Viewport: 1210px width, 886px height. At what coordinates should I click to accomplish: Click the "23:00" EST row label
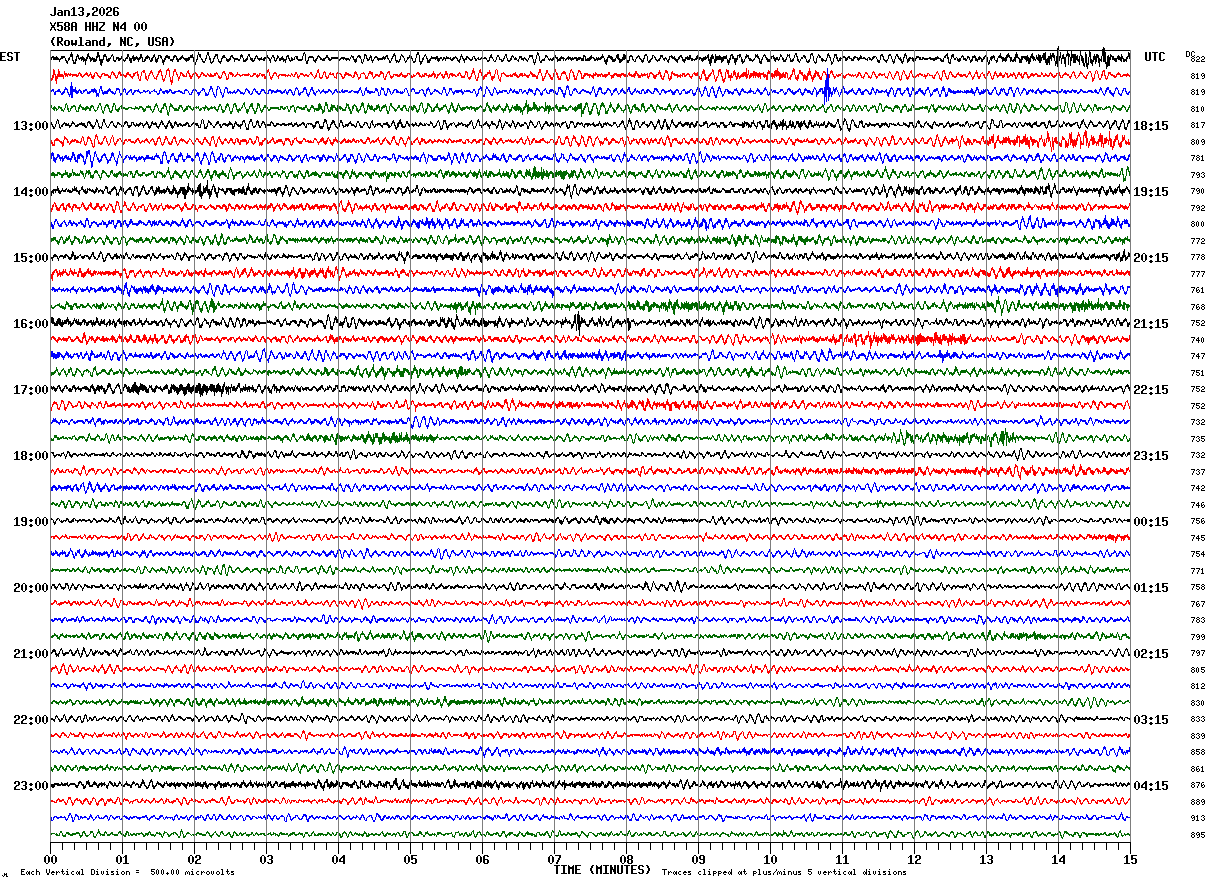coord(30,786)
